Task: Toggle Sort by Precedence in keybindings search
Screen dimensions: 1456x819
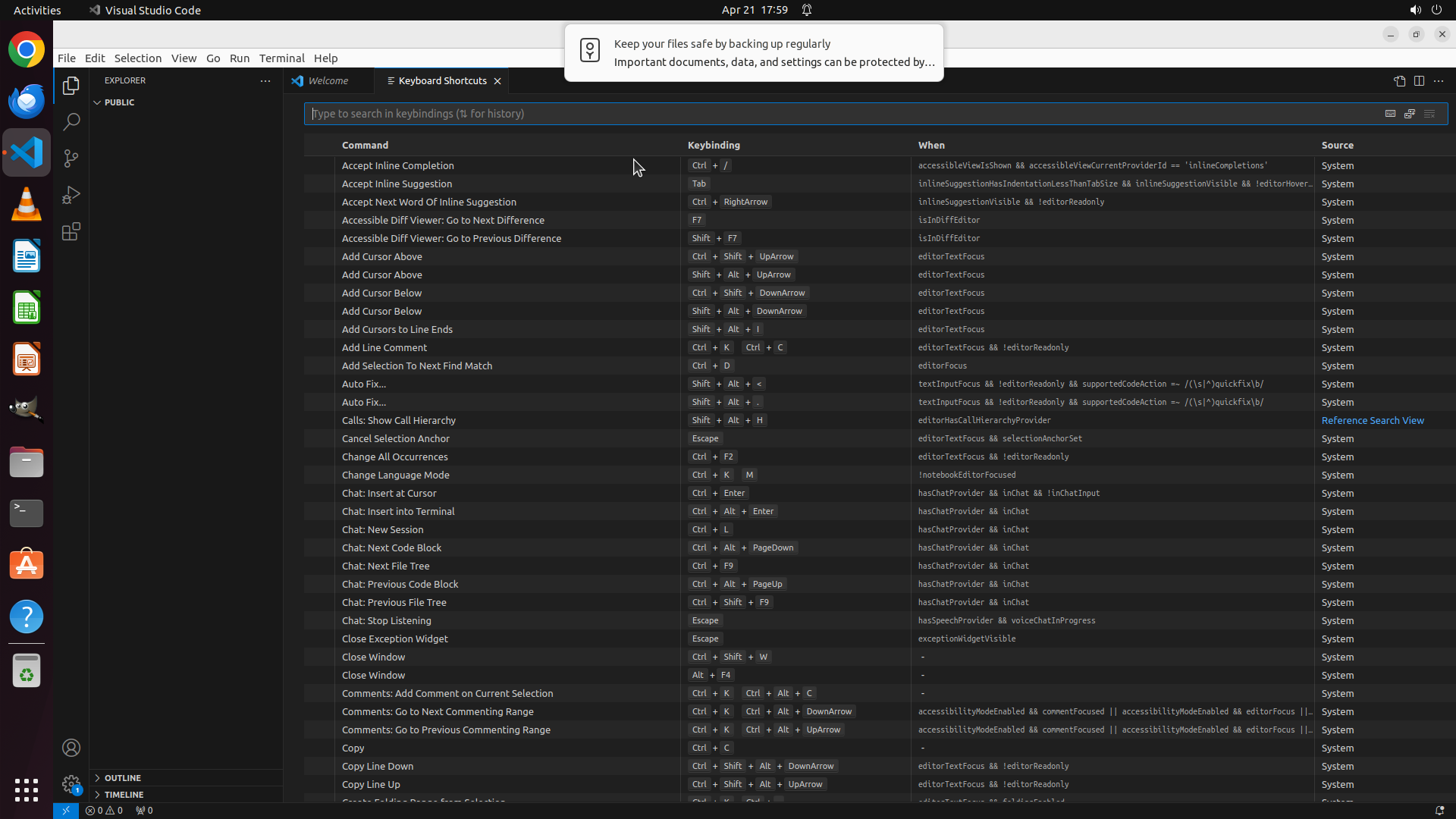Action: tap(1410, 114)
